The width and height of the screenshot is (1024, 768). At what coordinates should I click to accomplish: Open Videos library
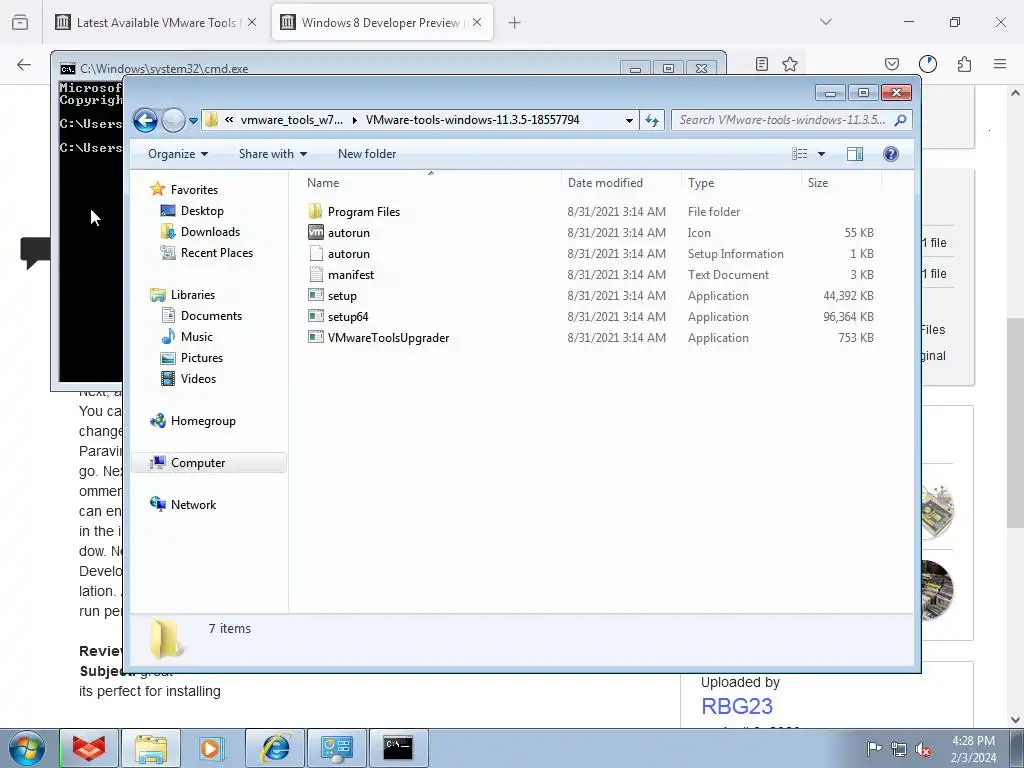point(198,379)
